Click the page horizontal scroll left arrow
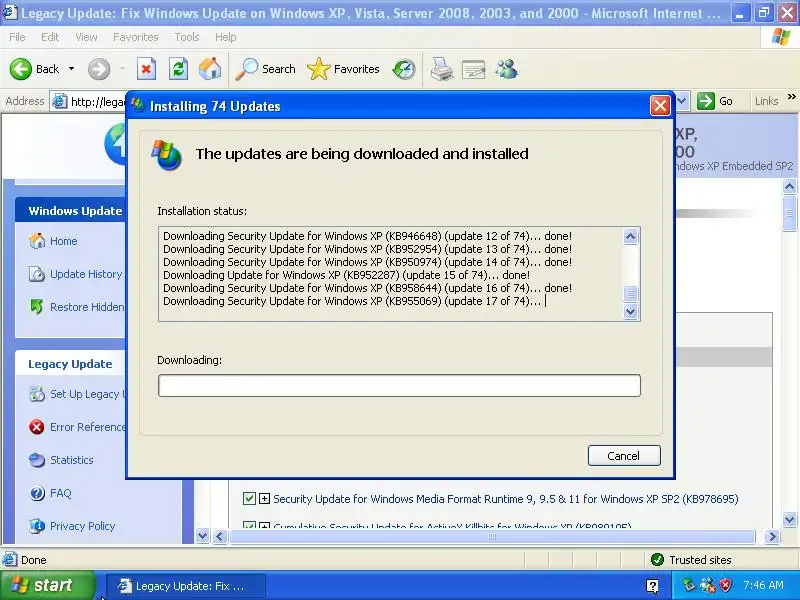Image resolution: width=800 pixels, height=600 pixels. tap(220, 537)
